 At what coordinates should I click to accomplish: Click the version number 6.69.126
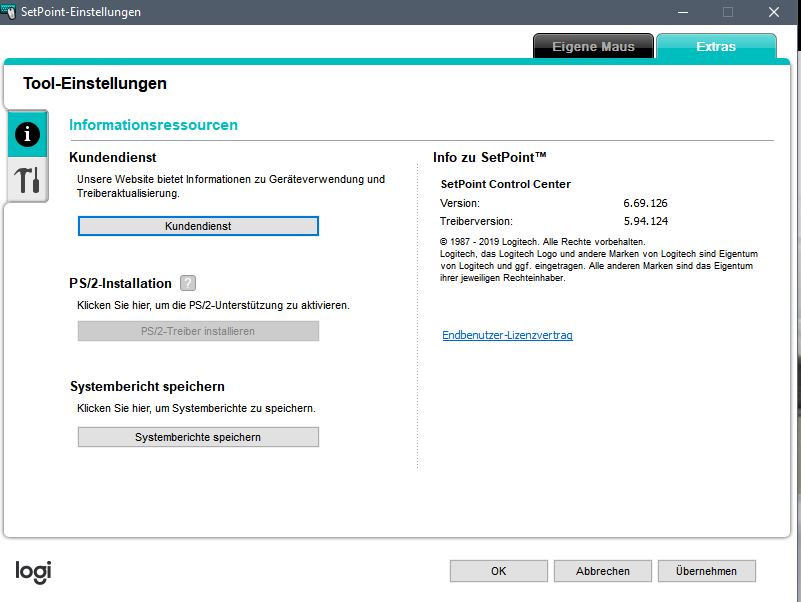tap(645, 203)
